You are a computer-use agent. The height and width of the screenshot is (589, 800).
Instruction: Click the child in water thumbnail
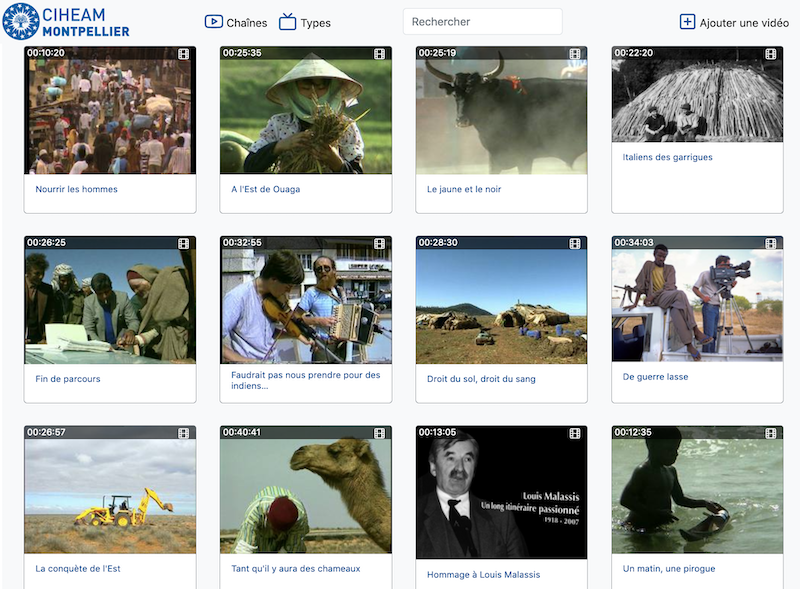[x=697, y=490]
